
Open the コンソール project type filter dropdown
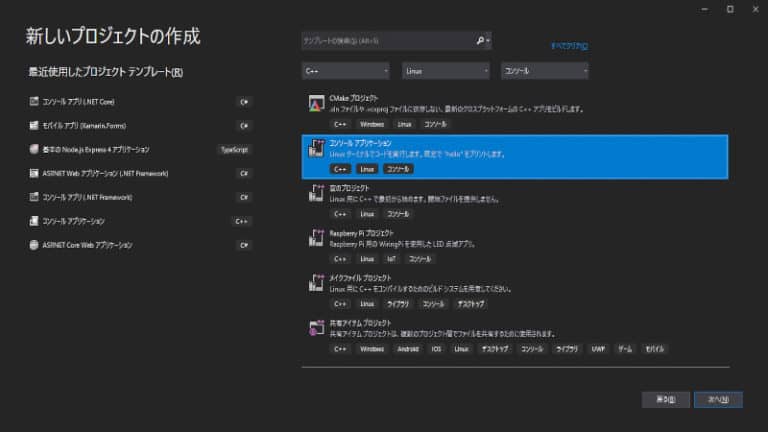tap(545, 71)
